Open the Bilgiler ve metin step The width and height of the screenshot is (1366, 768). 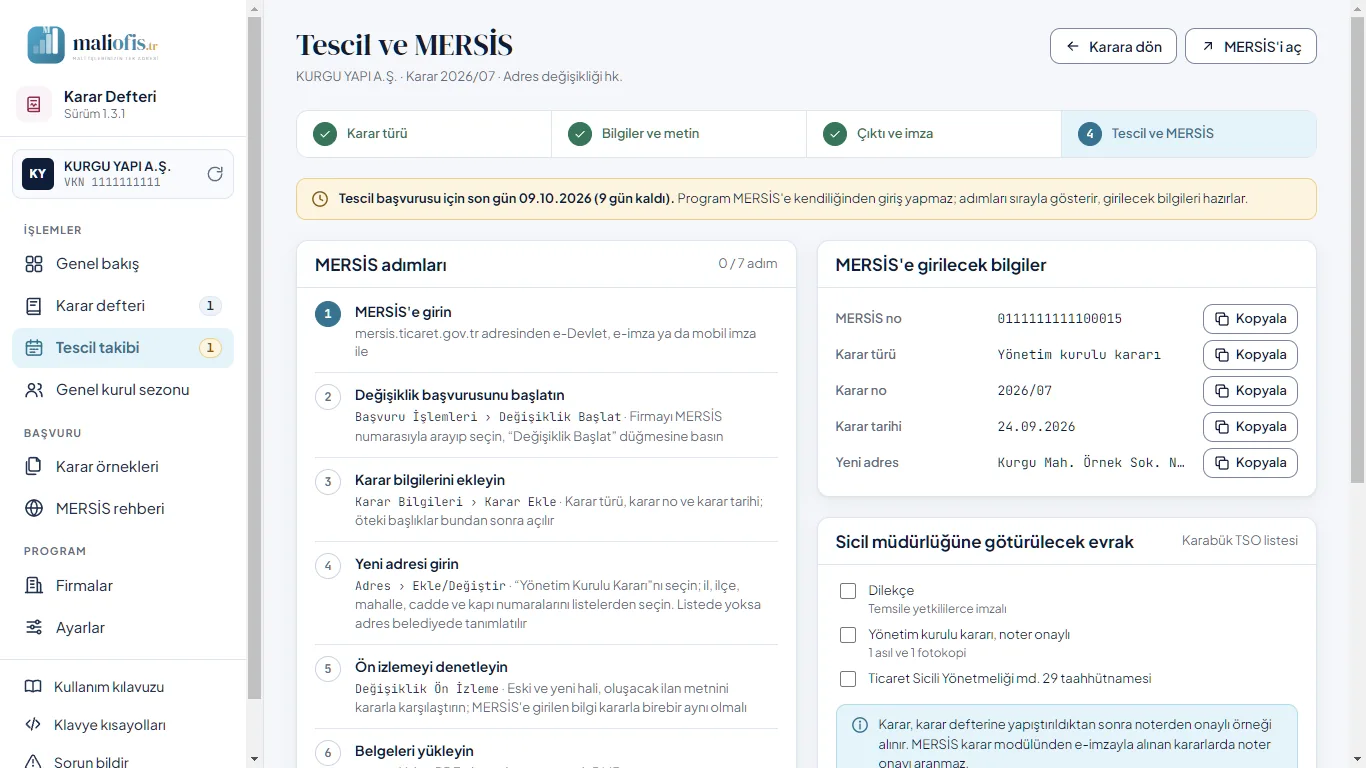(x=679, y=134)
